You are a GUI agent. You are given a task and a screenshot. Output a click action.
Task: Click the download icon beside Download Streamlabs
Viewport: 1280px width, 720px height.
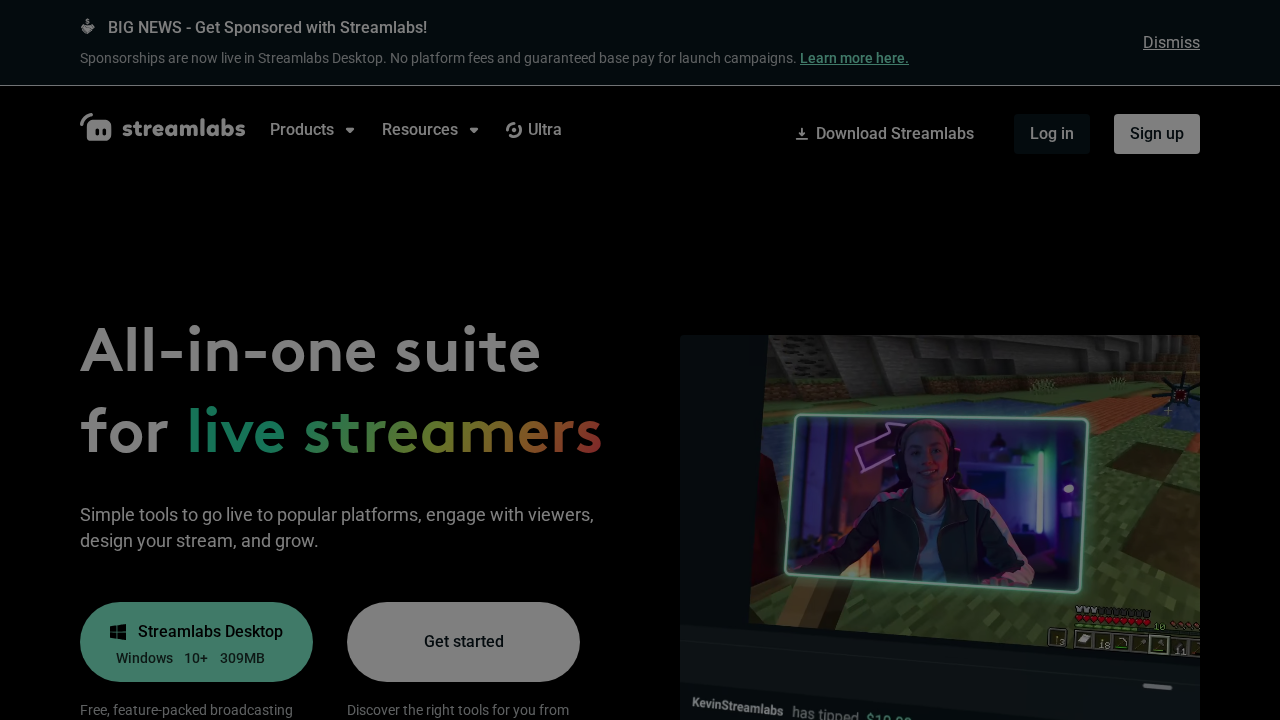tap(800, 132)
